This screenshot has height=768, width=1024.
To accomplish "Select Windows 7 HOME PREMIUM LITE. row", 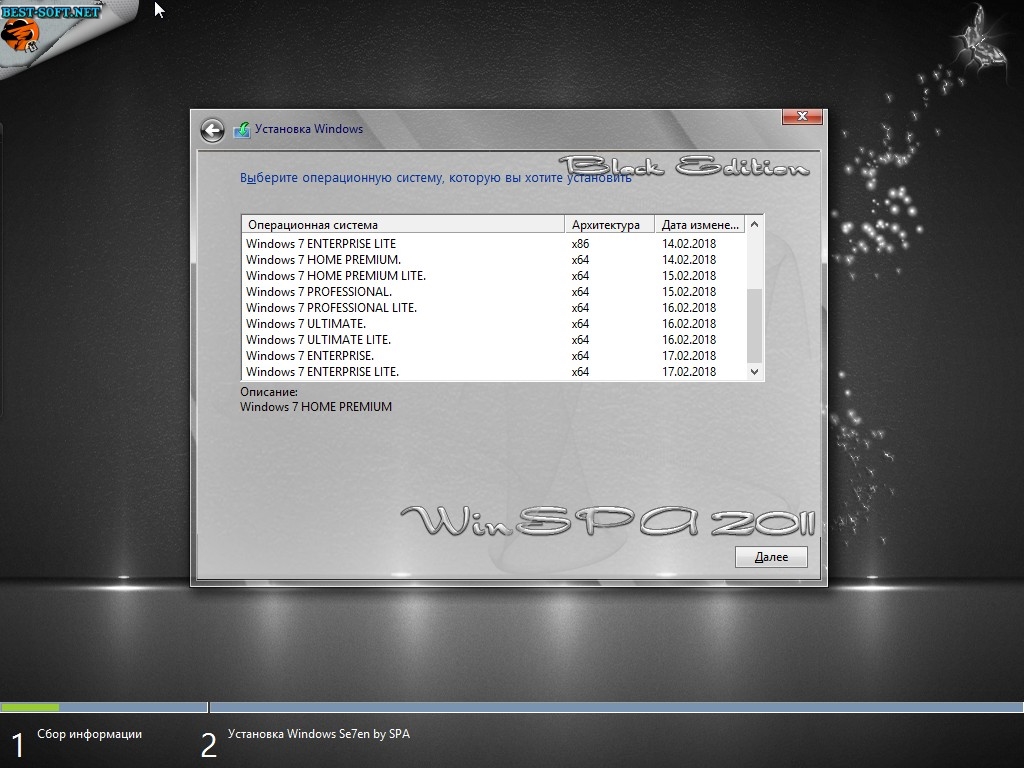I will click(x=494, y=276).
